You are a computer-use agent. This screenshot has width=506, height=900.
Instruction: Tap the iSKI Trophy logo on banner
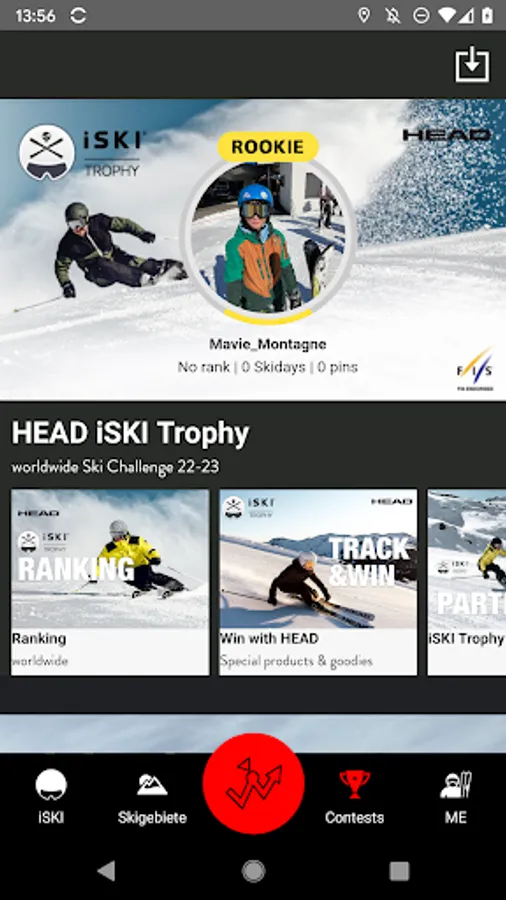point(82,153)
